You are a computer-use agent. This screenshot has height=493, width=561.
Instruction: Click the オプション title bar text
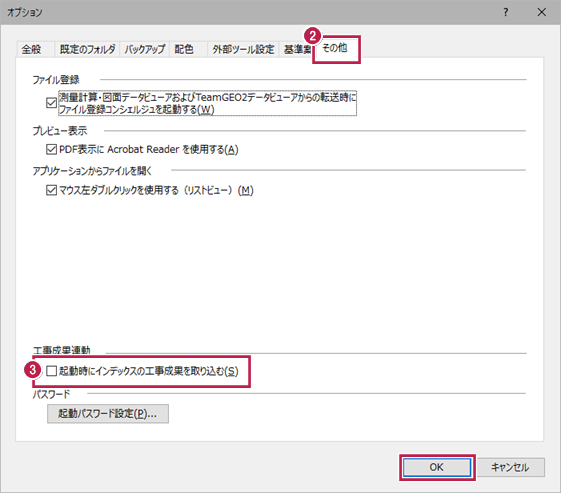coord(25,12)
